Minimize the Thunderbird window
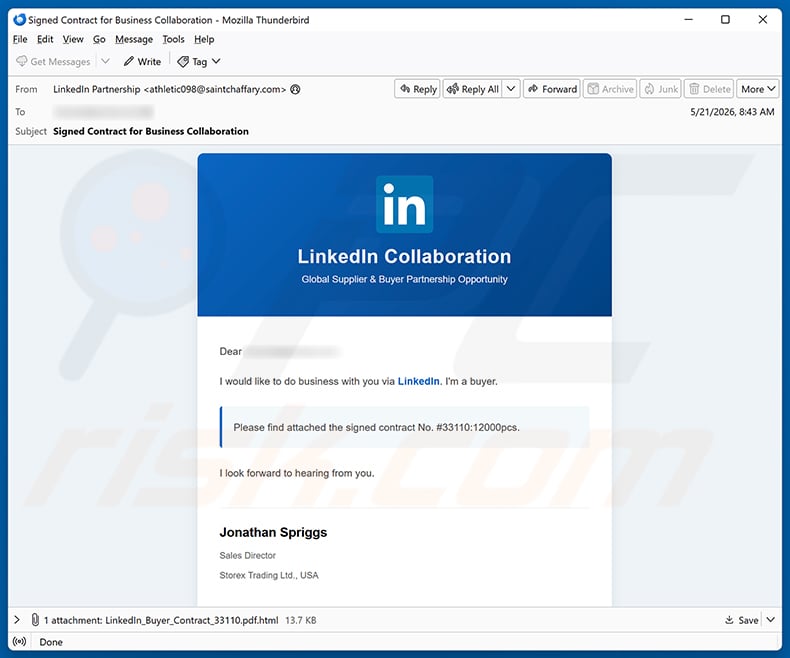Screen dimensions: 790x658 coord(689,20)
